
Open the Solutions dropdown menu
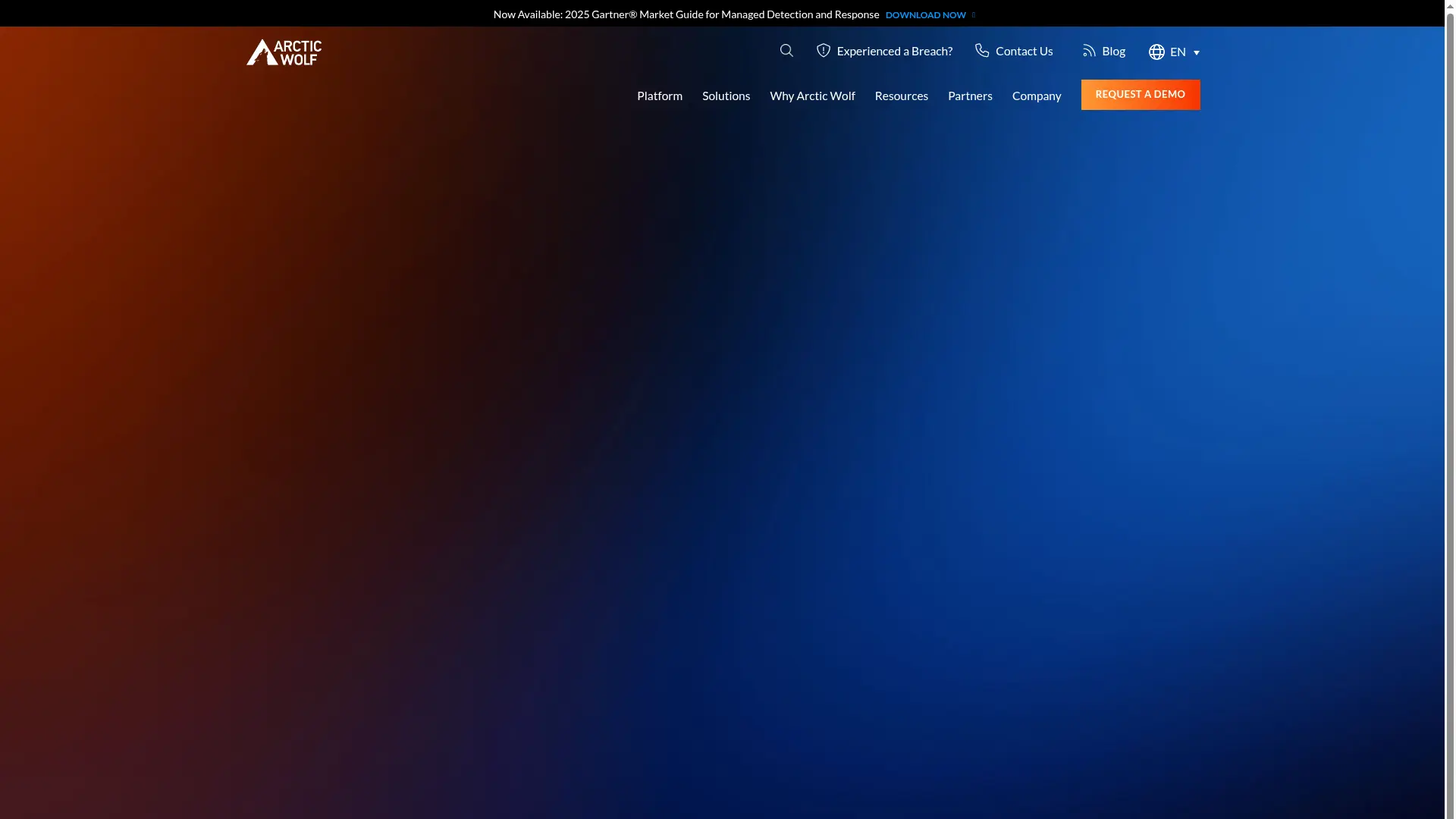point(726,96)
